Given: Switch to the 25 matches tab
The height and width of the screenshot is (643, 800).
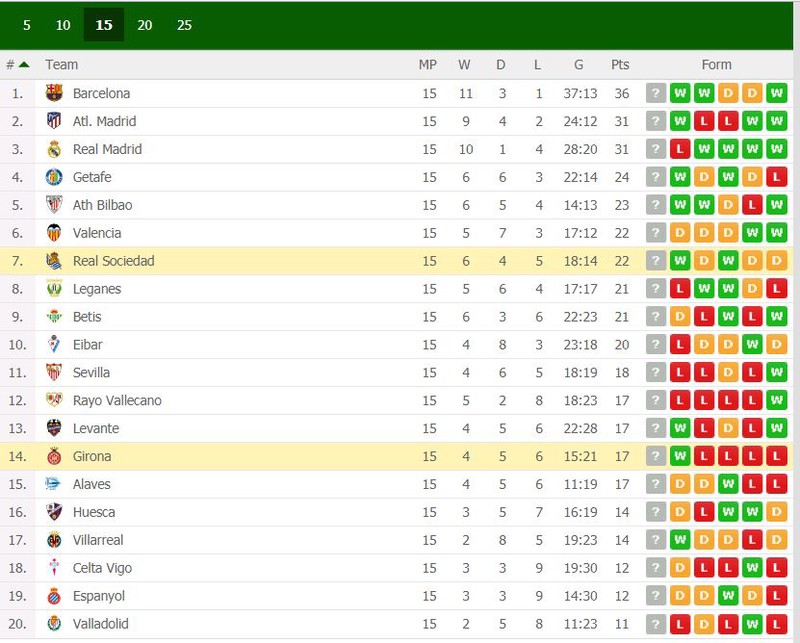Looking at the screenshot, I should tap(184, 25).
